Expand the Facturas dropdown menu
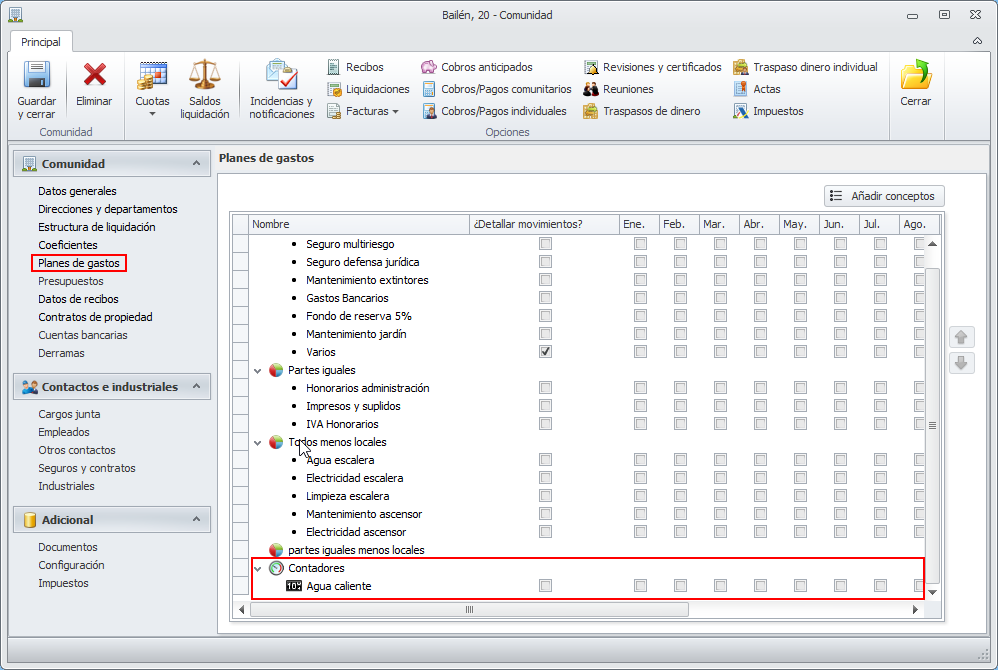998x670 pixels. [395, 111]
